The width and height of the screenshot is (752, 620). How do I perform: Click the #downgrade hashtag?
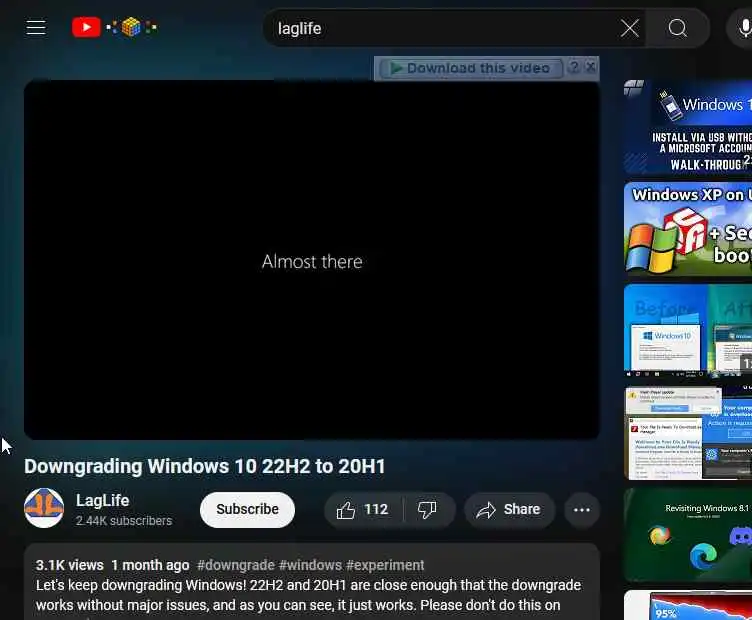(235, 565)
